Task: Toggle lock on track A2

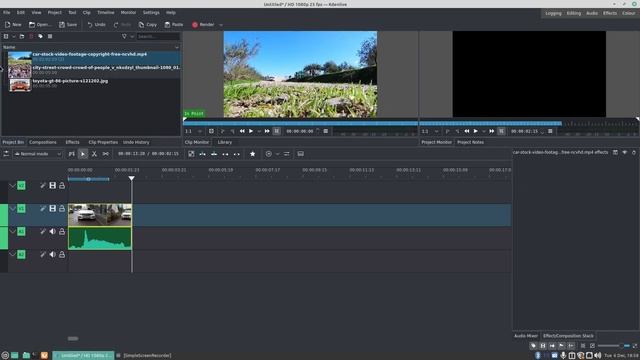Action: 62,255
